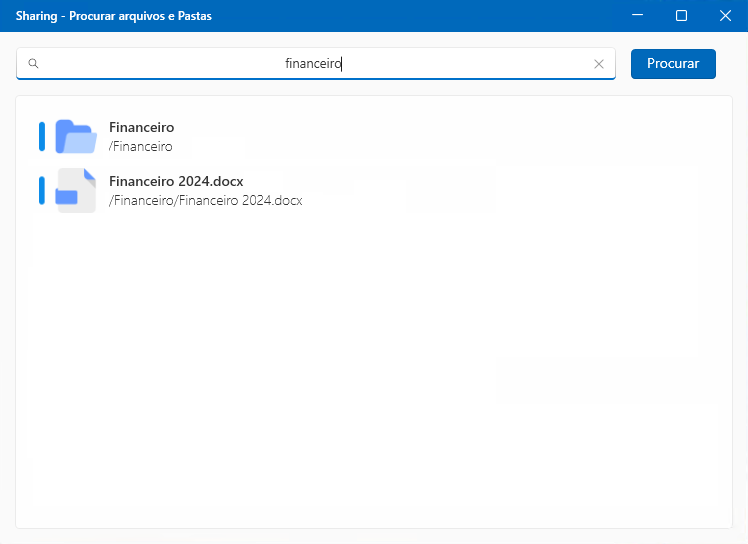
Task: Click the /Financeiro path text
Action: (141, 146)
